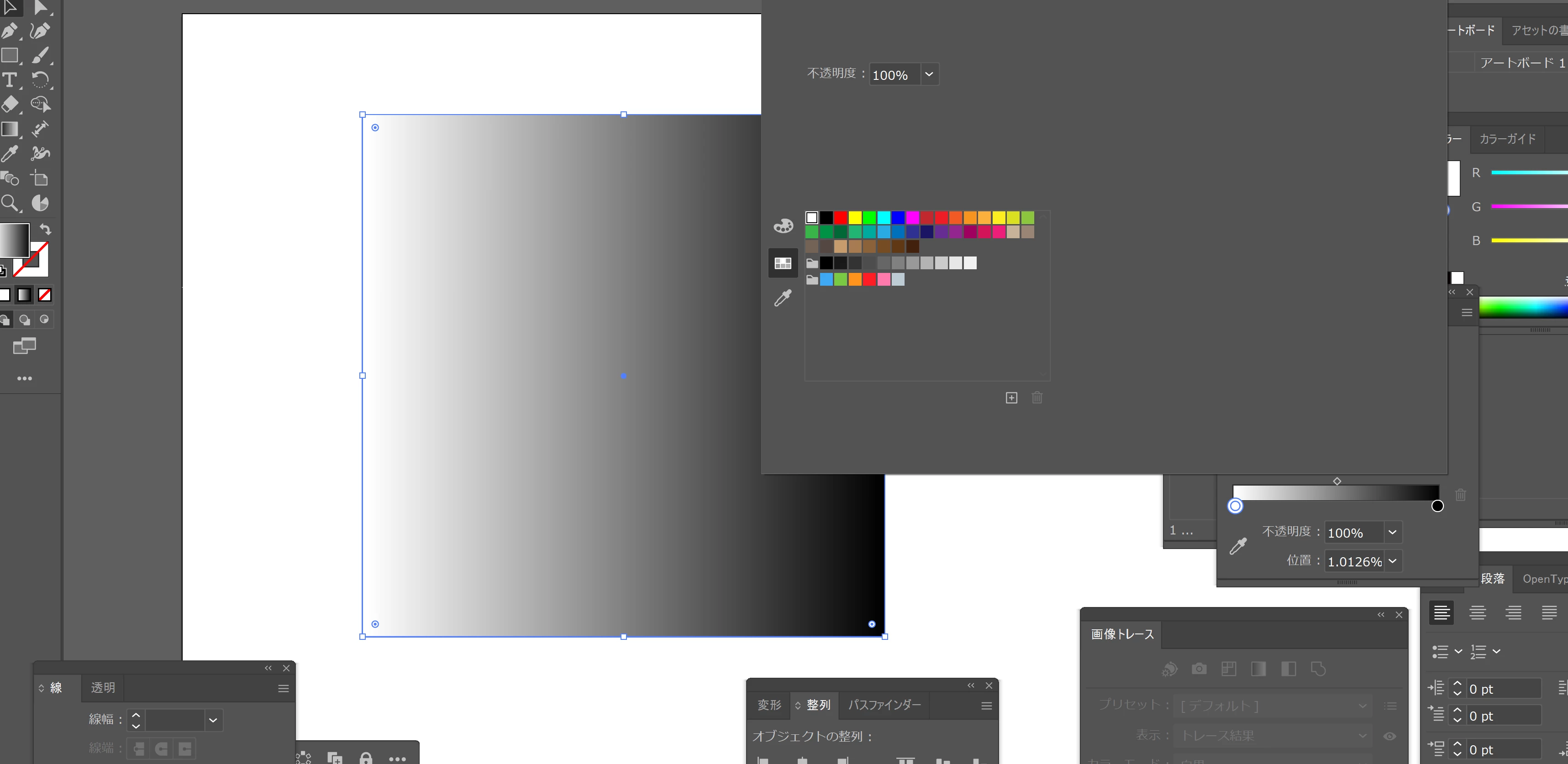Select the Paintbrush tool
Image resolution: width=1568 pixels, height=764 pixels.
pyautogui.click(x=40, y=55)
